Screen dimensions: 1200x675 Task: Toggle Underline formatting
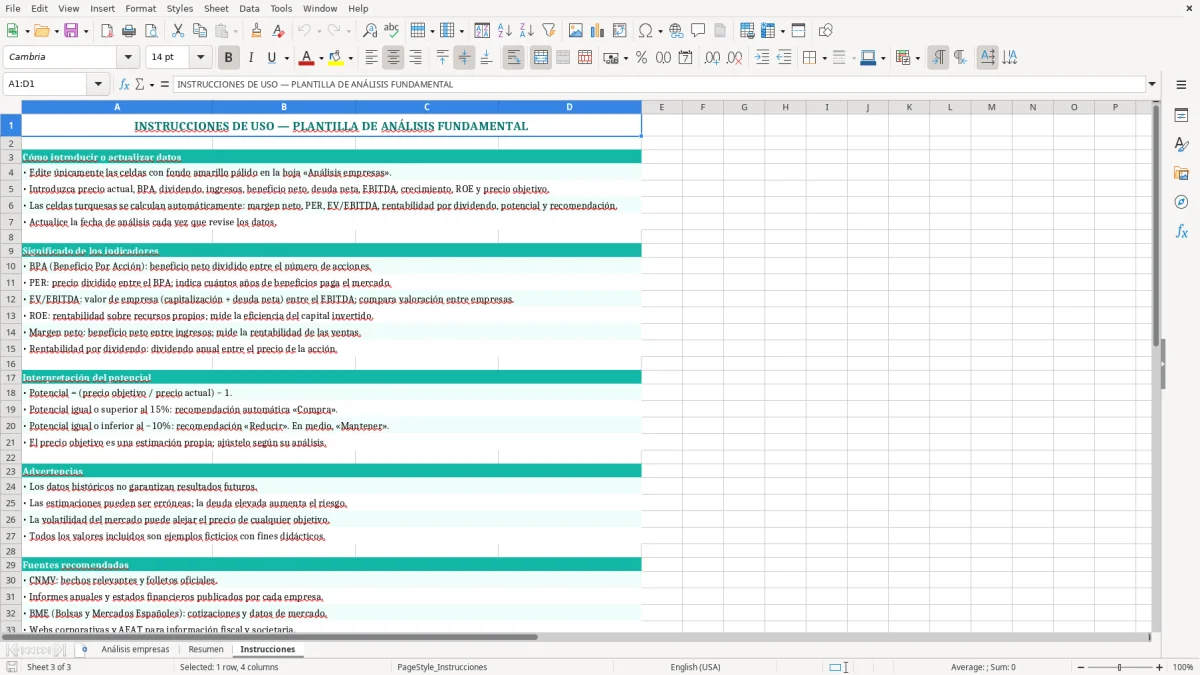271,58
